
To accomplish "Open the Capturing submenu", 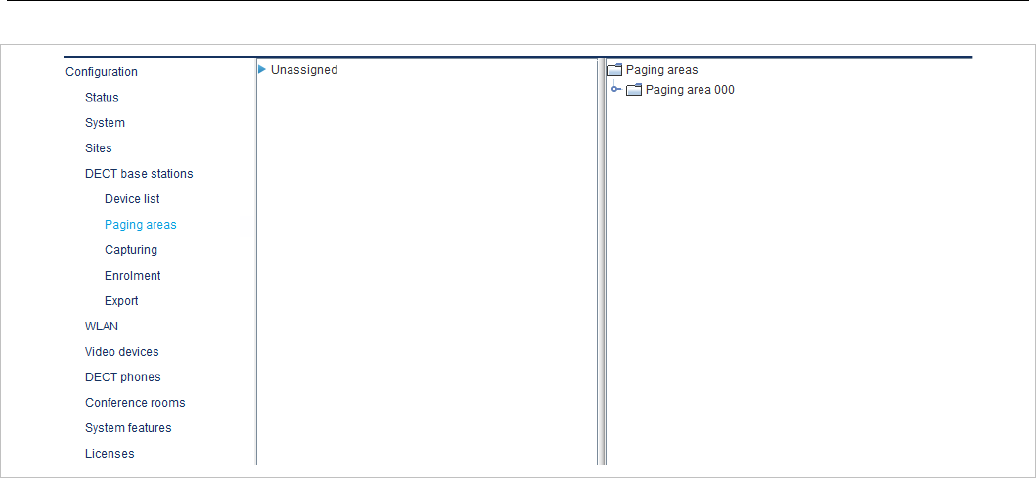I will [131, 250].
